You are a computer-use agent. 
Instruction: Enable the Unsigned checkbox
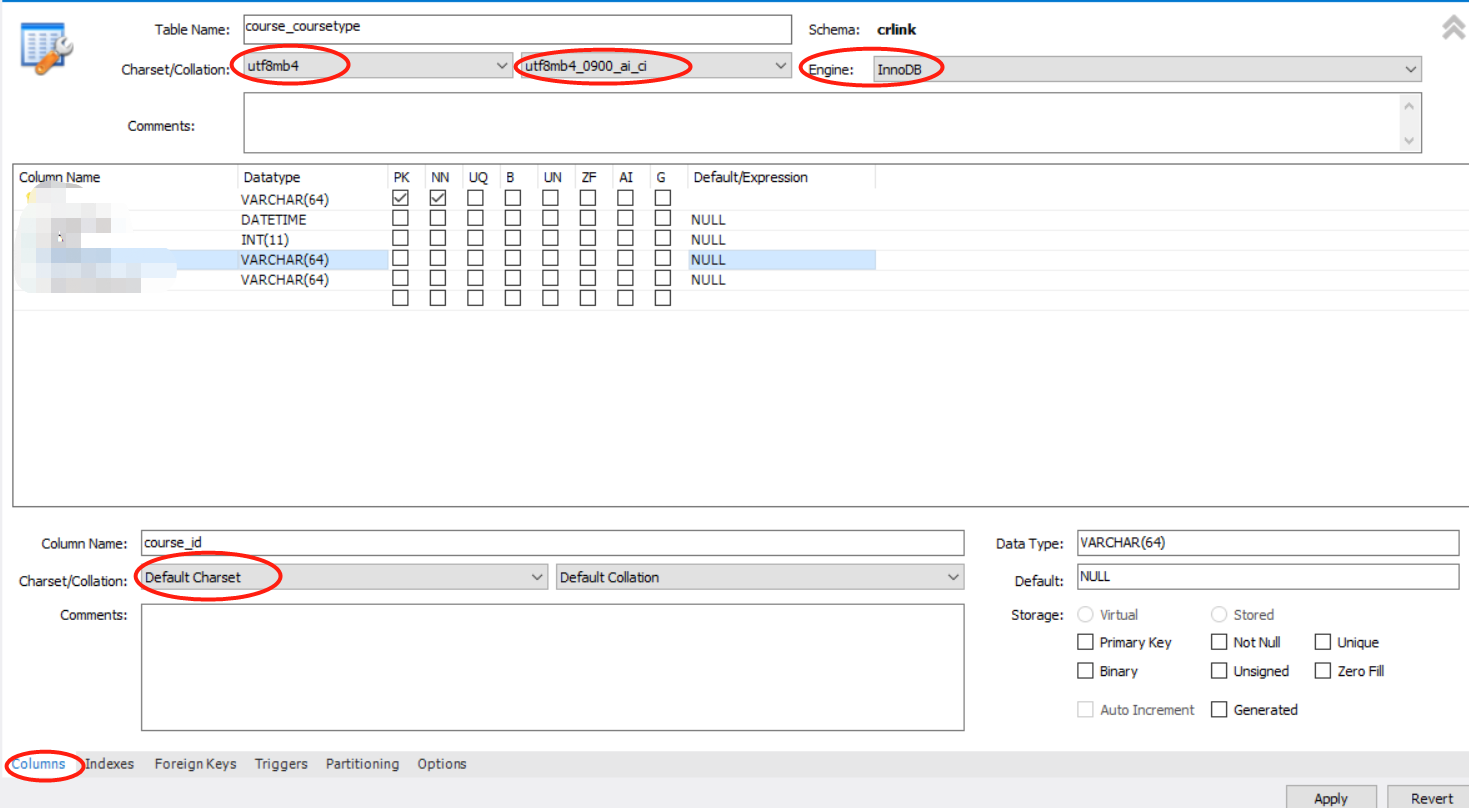[x=1218, y=671]
